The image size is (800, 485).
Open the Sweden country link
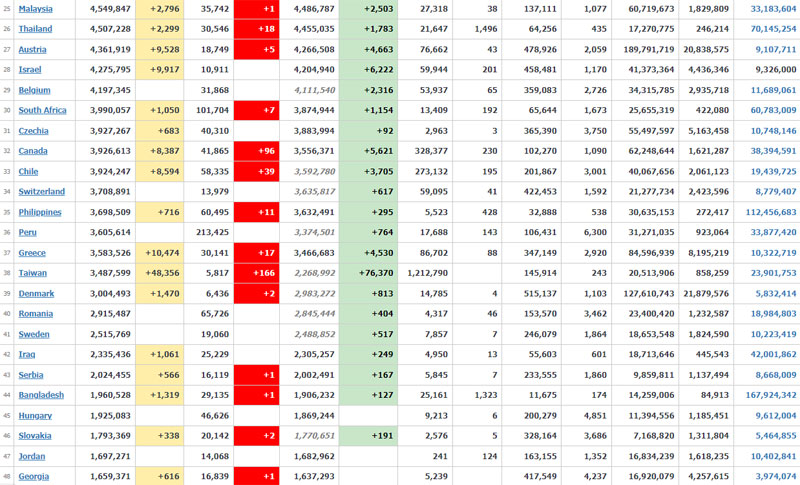(x=34, y=334)
